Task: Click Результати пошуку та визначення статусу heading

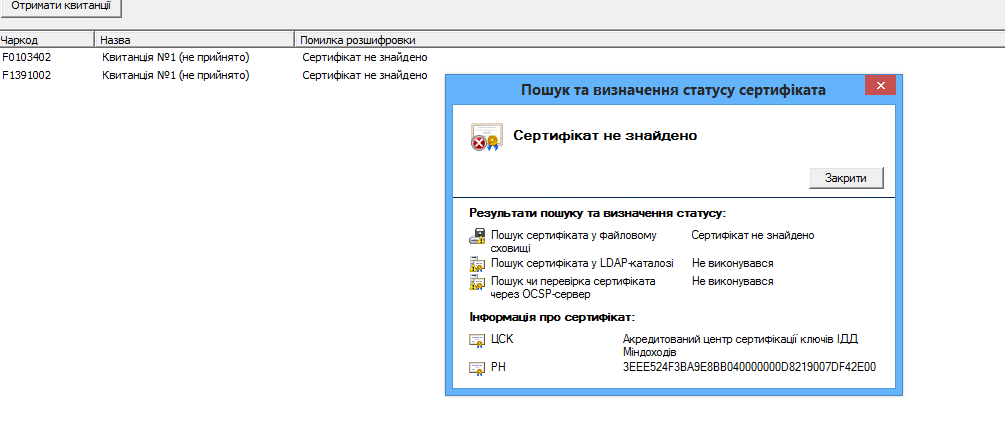Action: (x=597, y=213)
